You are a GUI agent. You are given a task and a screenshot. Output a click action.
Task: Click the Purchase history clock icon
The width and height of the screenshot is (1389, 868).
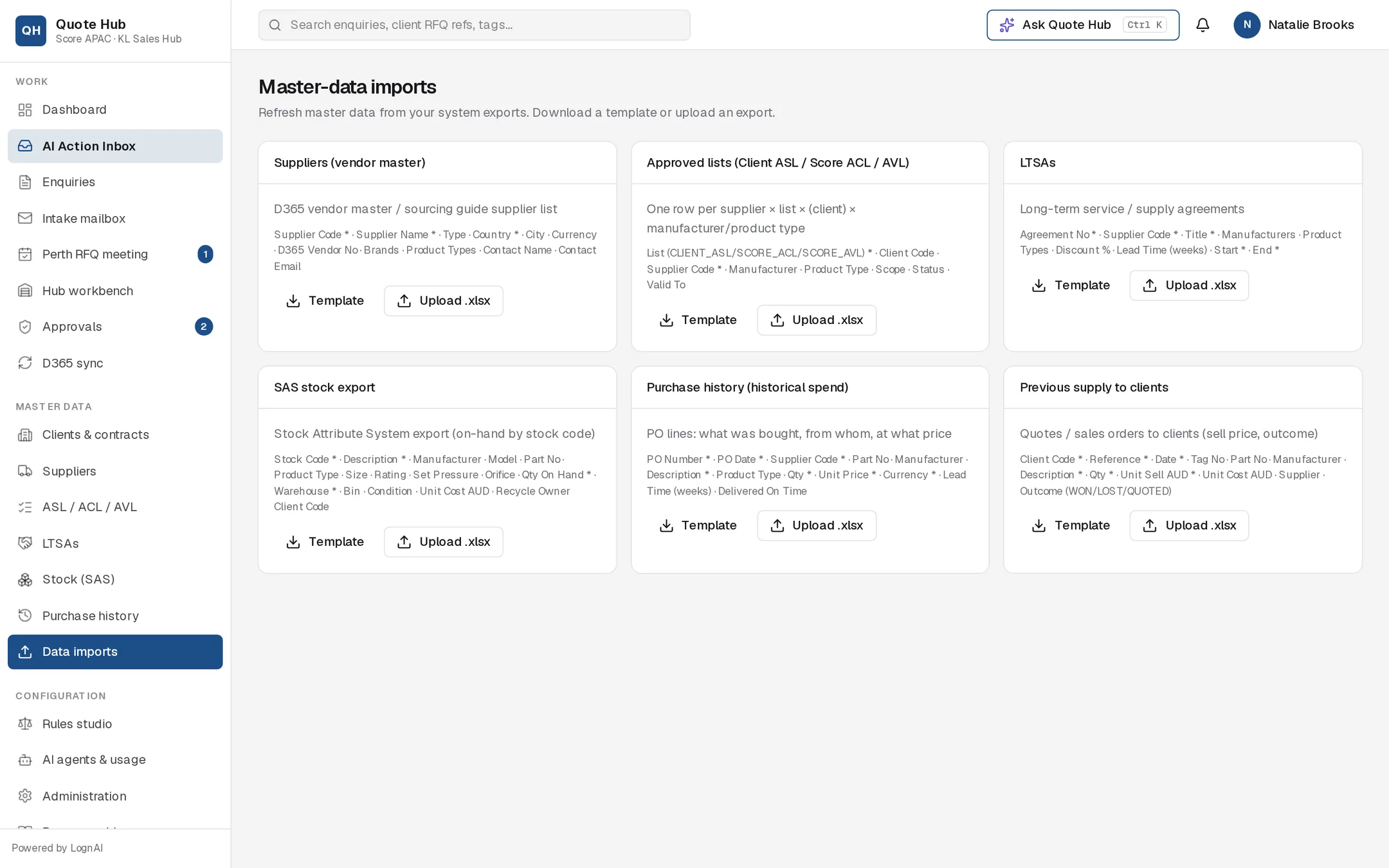click(25, 615)
